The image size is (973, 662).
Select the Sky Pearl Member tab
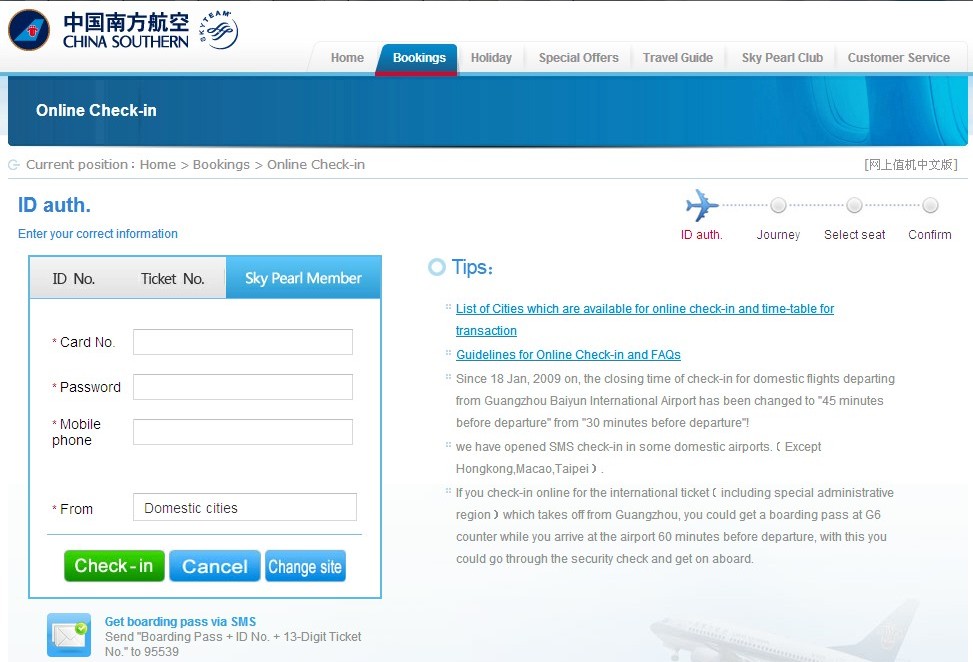click(x=303, y=279)
